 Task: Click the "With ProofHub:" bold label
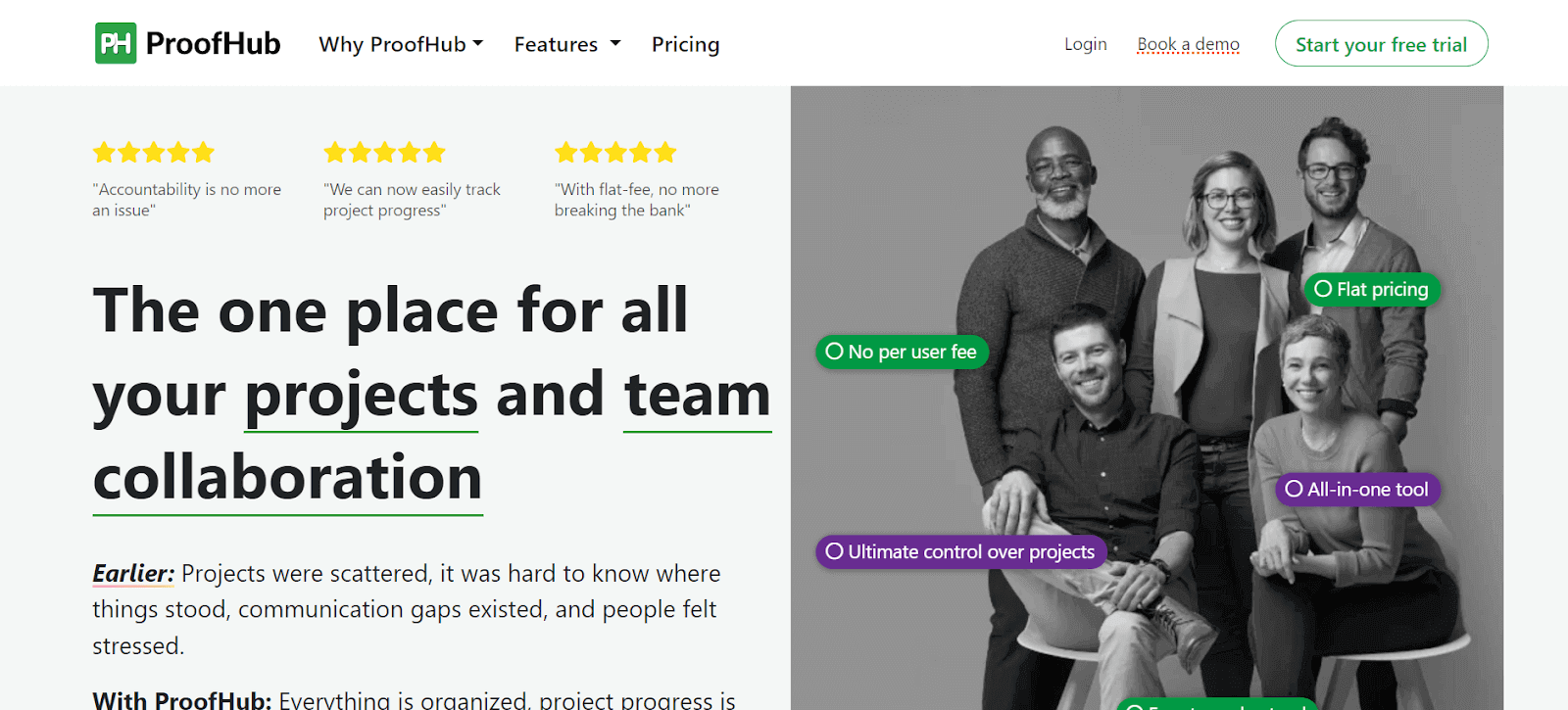[x=181, y=700]
